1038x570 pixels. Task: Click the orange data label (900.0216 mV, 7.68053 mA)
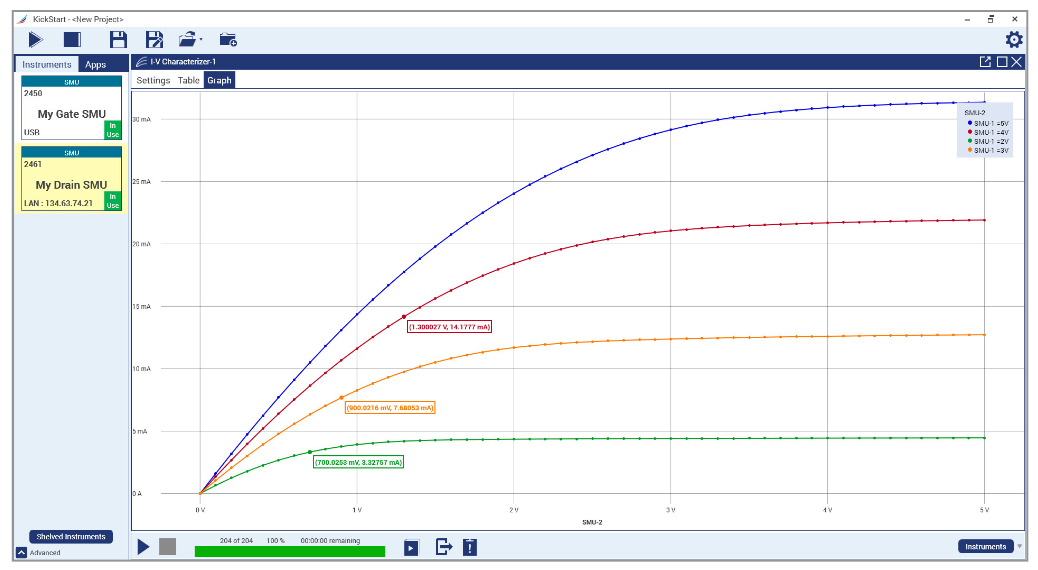coord(390,408)
